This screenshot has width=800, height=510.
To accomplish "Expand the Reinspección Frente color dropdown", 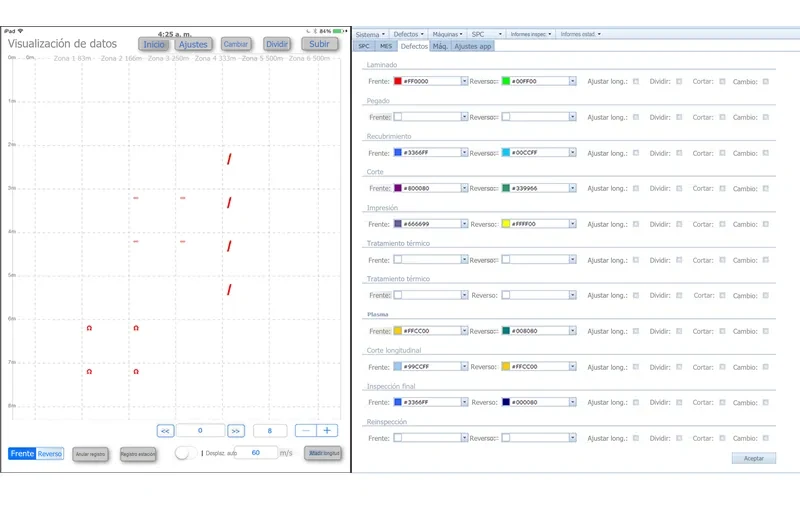I will coord(464,438).
